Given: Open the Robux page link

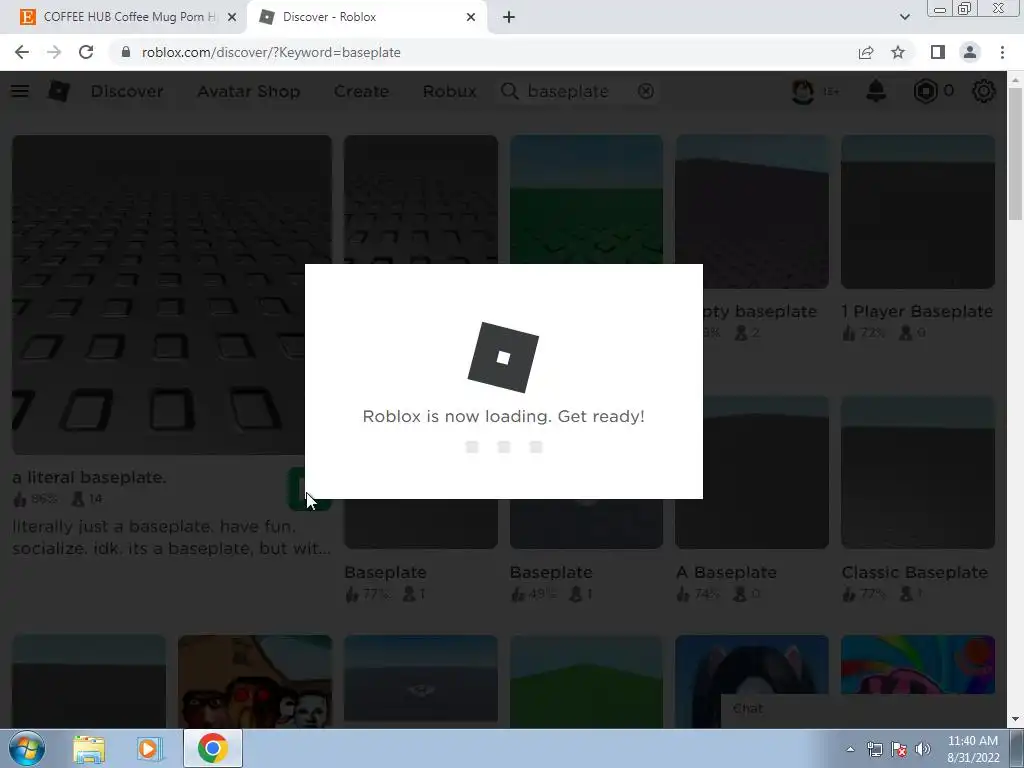Looking at the screenshot, I should click(x=449, y=91).
